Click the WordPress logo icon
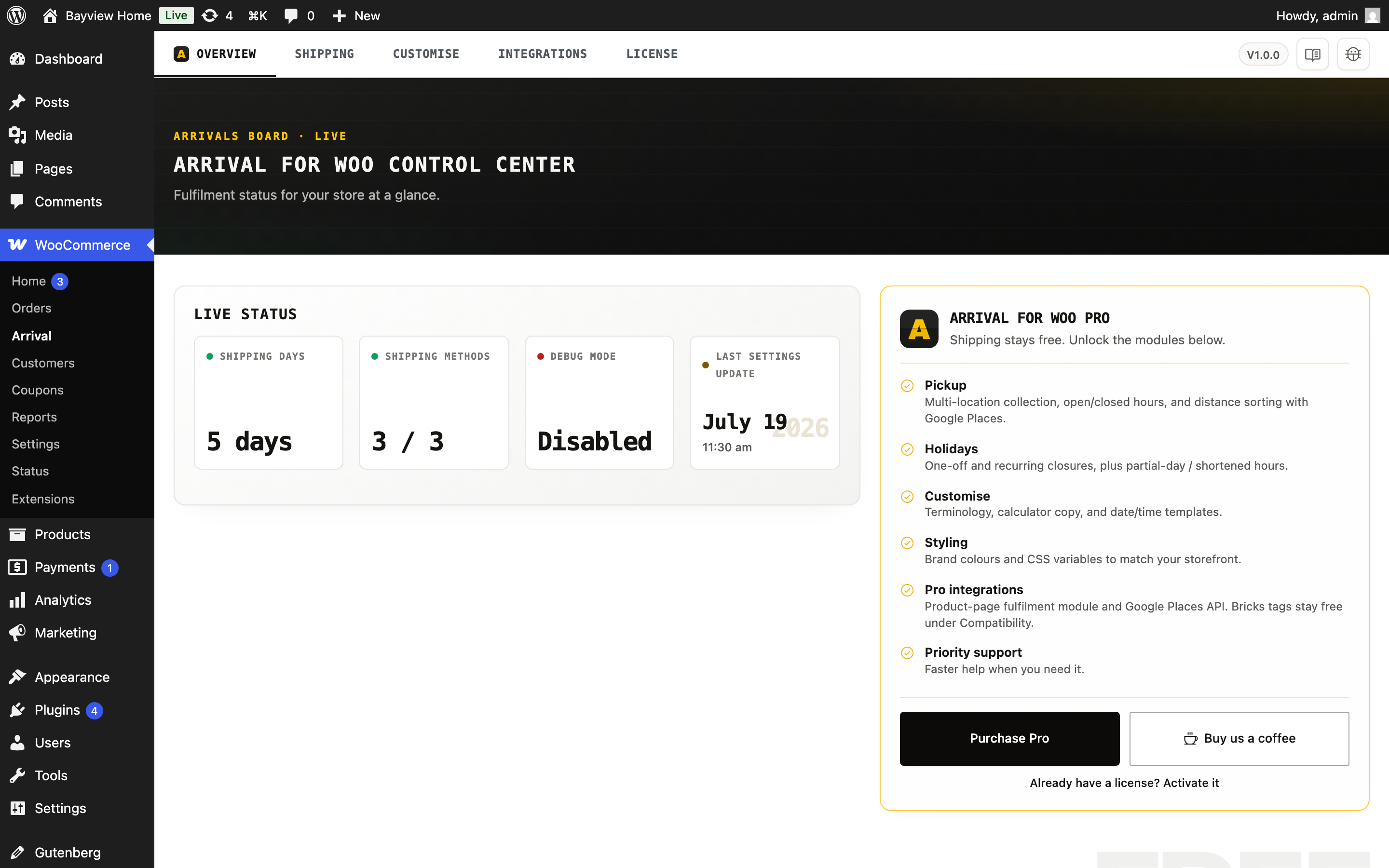This screenshot has height=868, width=1389. 17,15
